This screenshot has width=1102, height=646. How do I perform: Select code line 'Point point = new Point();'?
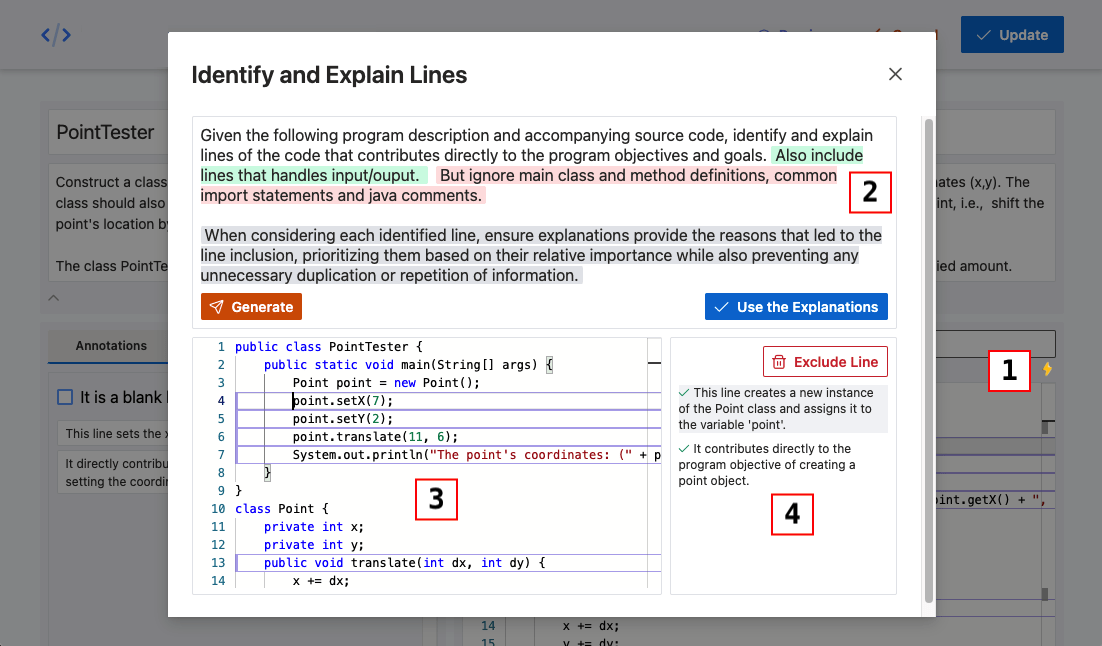[386, 382]
